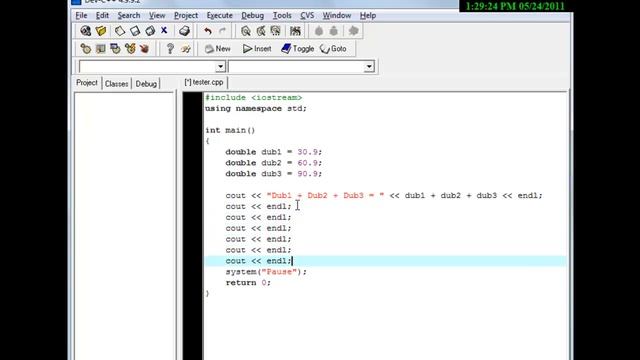The image size is (640, 360).
Task: Click the Goto Line toolbar icon
Action: pyautogui.click(x=295, y=31)
